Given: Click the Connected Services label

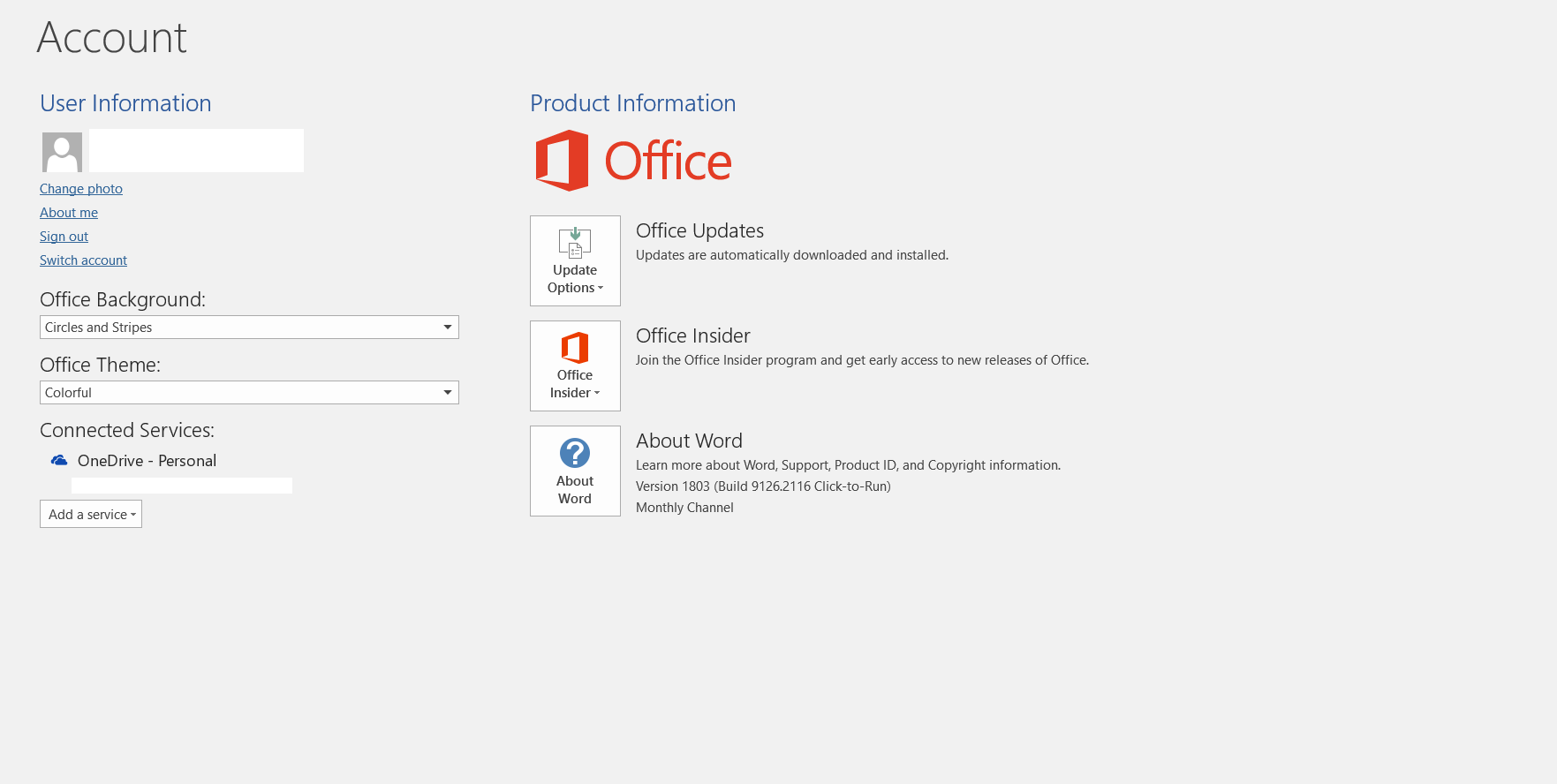Looking at the screenshot, I should point(127,430).
